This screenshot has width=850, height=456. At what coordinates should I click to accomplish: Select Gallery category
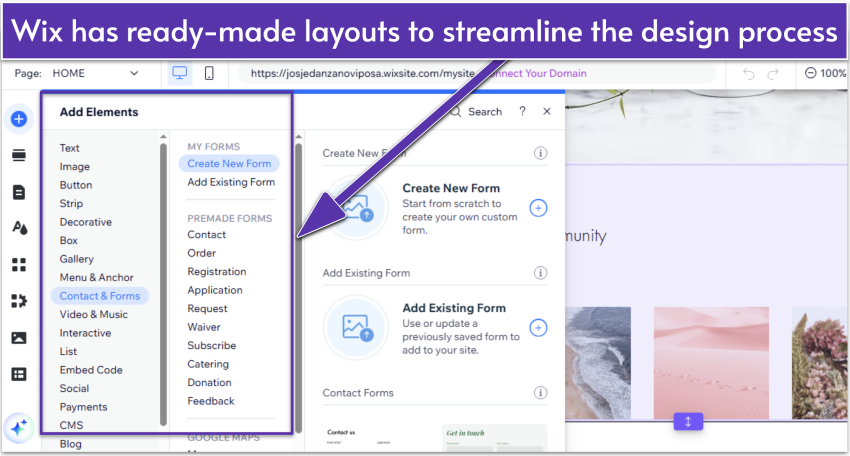[76, 259]
